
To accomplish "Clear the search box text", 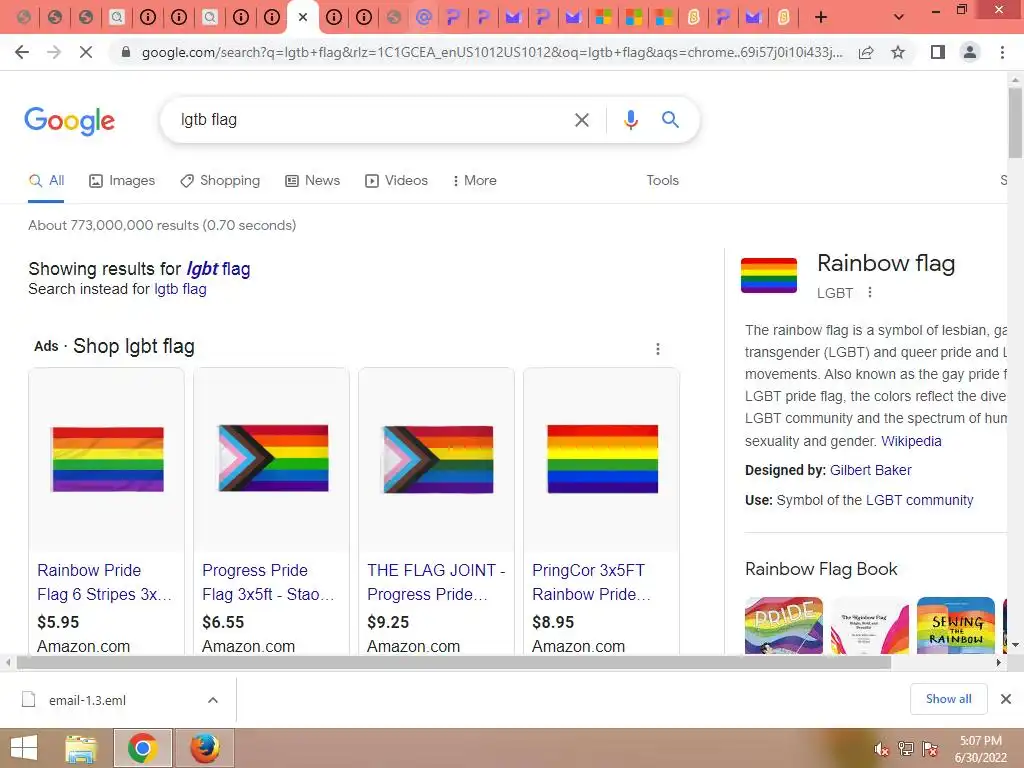I will coord(581,120).
